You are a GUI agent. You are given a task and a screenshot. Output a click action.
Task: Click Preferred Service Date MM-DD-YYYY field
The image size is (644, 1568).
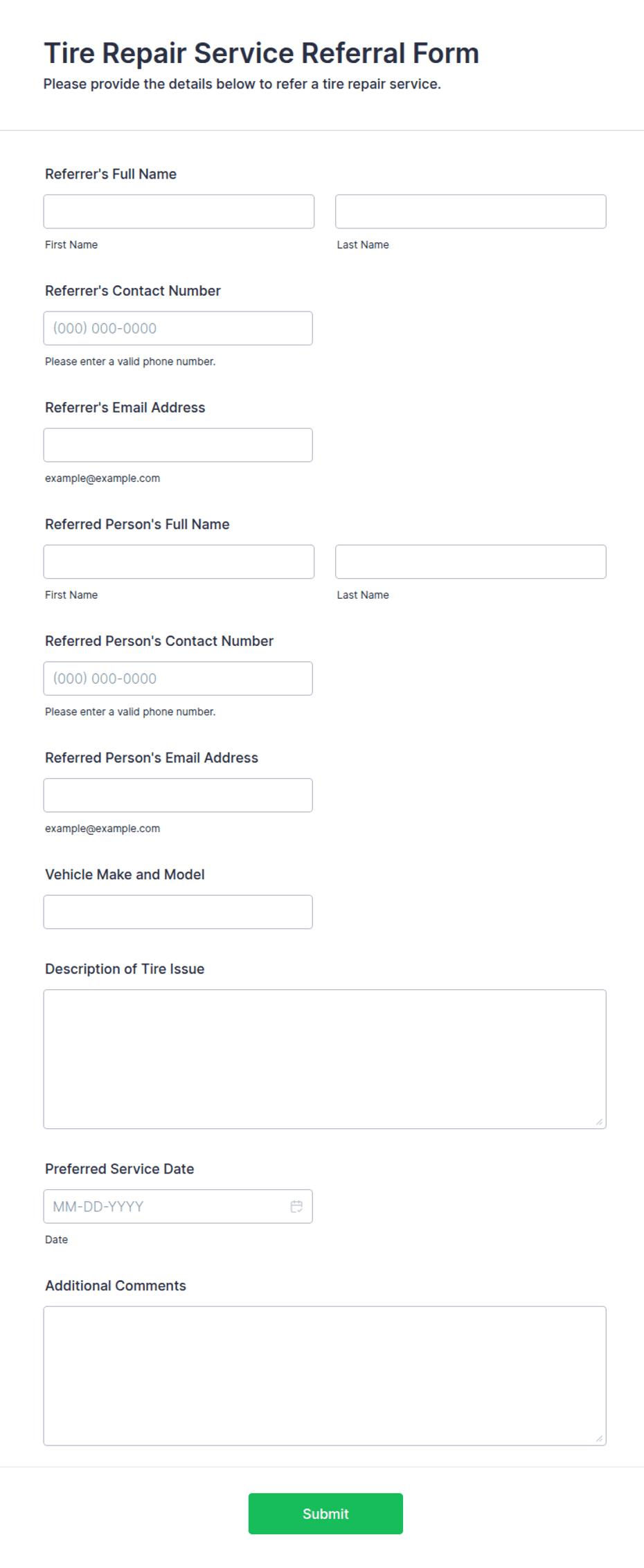click(x=178, y=1206)
